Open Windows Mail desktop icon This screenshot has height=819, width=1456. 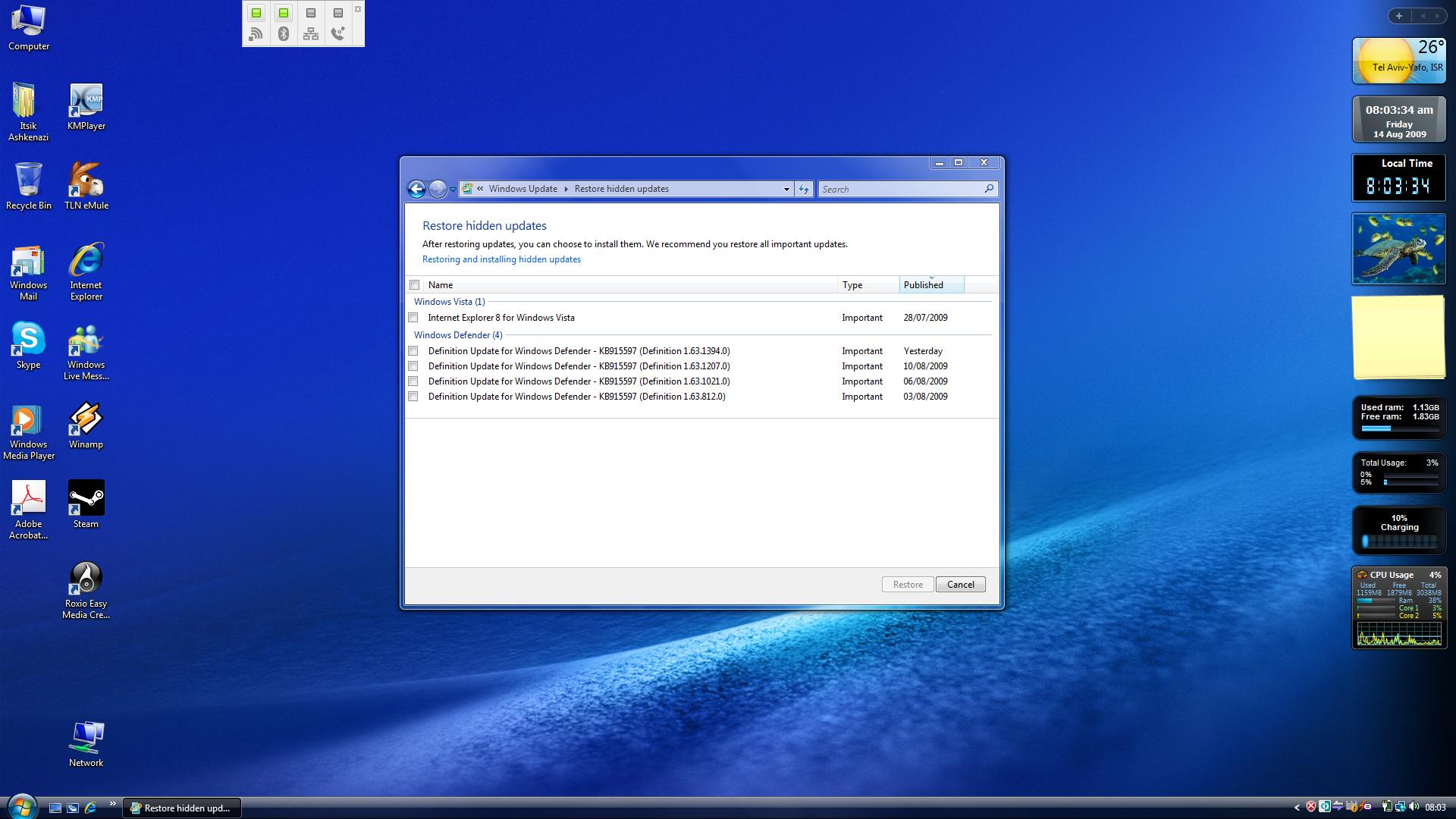pos(29,272)
